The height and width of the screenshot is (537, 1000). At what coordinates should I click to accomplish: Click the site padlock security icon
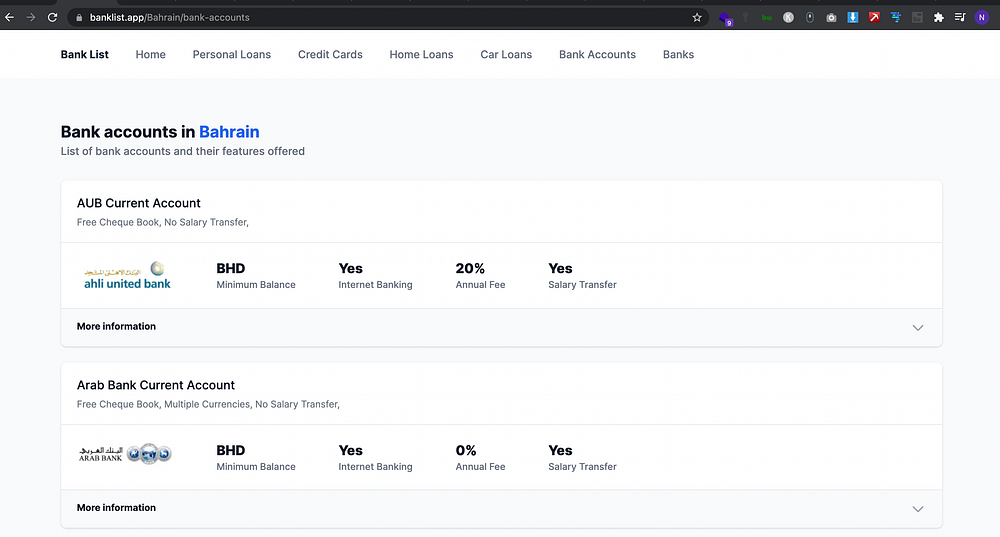click(x=79, y=17)
